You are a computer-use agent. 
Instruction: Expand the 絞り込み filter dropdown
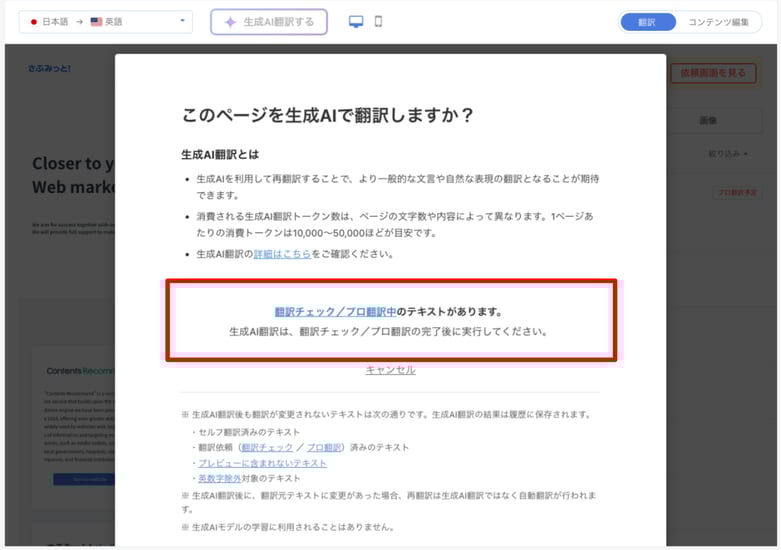click(x=727, y=154)
